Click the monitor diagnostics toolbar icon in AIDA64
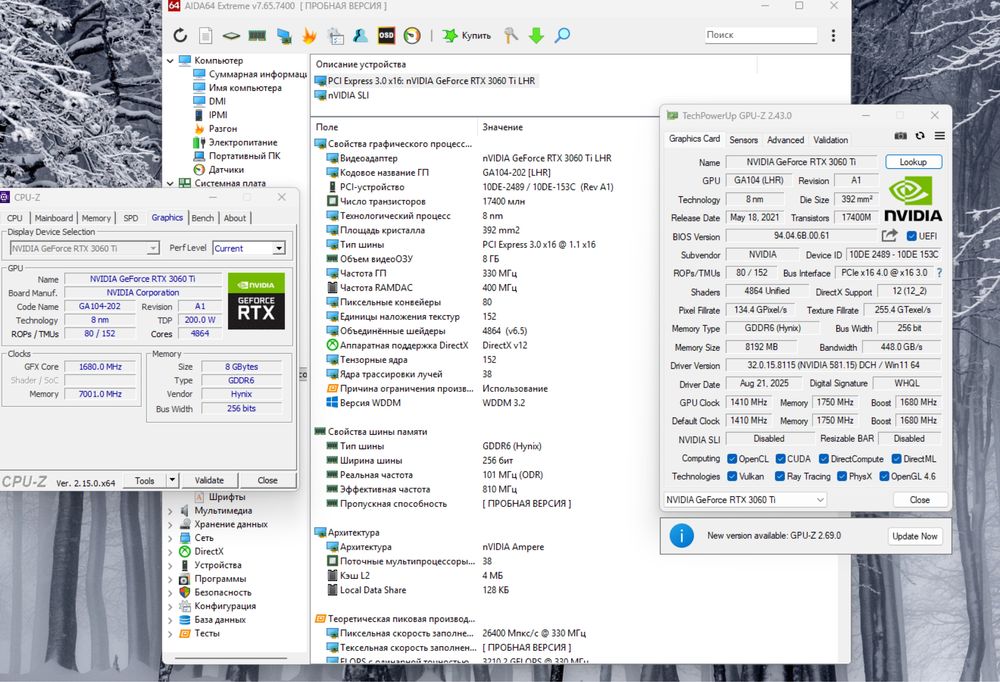 284,36
